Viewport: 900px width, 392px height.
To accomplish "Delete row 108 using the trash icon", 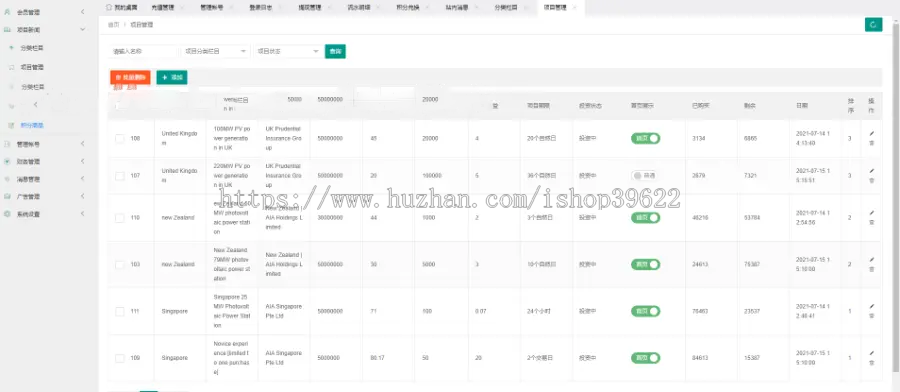I will (x=872, y=143).
